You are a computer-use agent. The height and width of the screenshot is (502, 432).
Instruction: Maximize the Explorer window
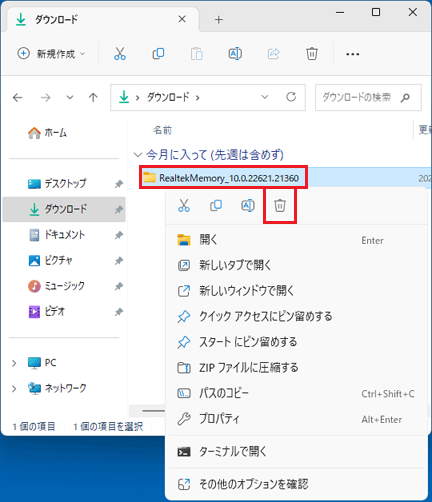point(376,13)
